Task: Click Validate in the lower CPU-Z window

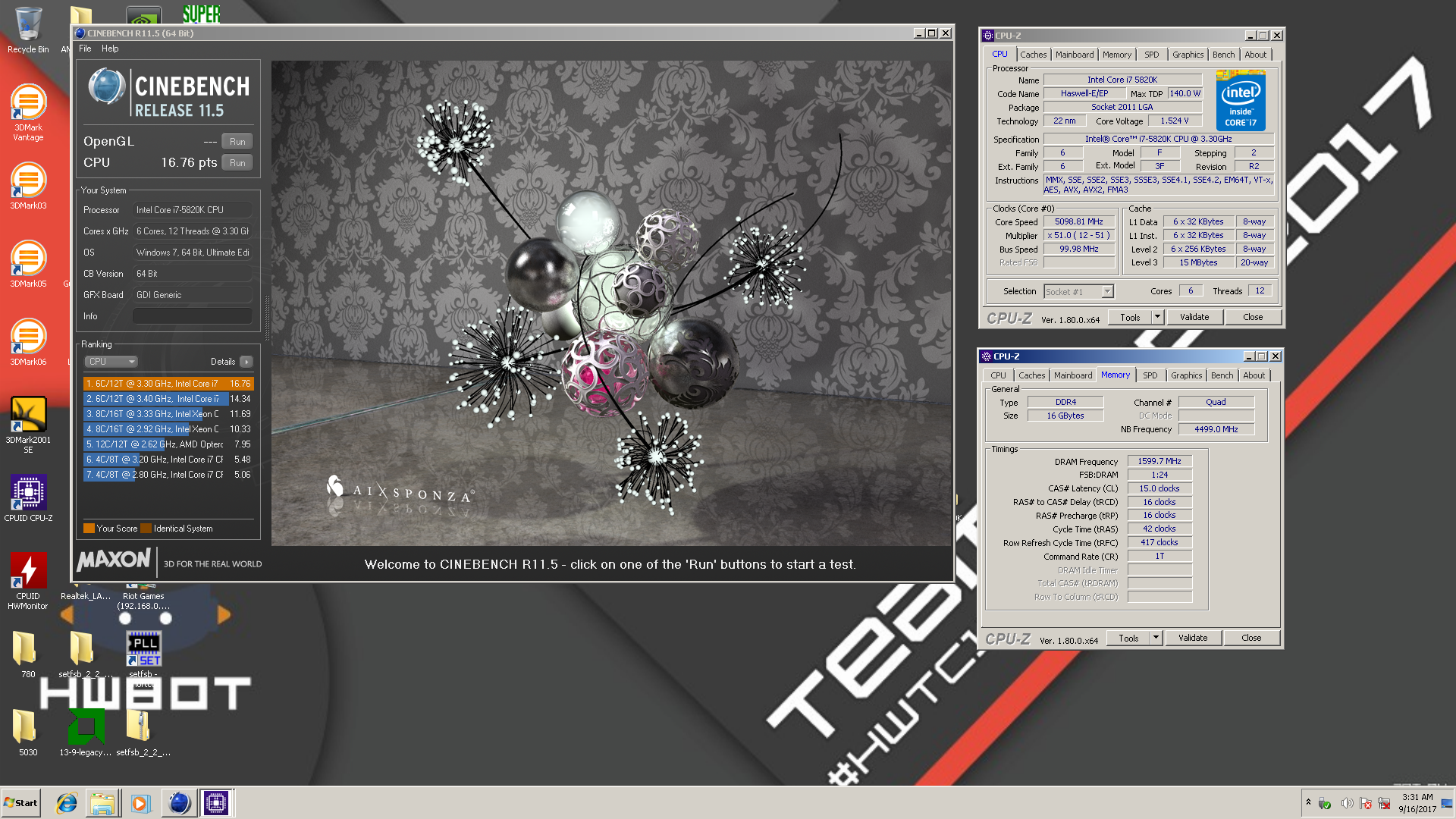Action: tap(1193, 638)
